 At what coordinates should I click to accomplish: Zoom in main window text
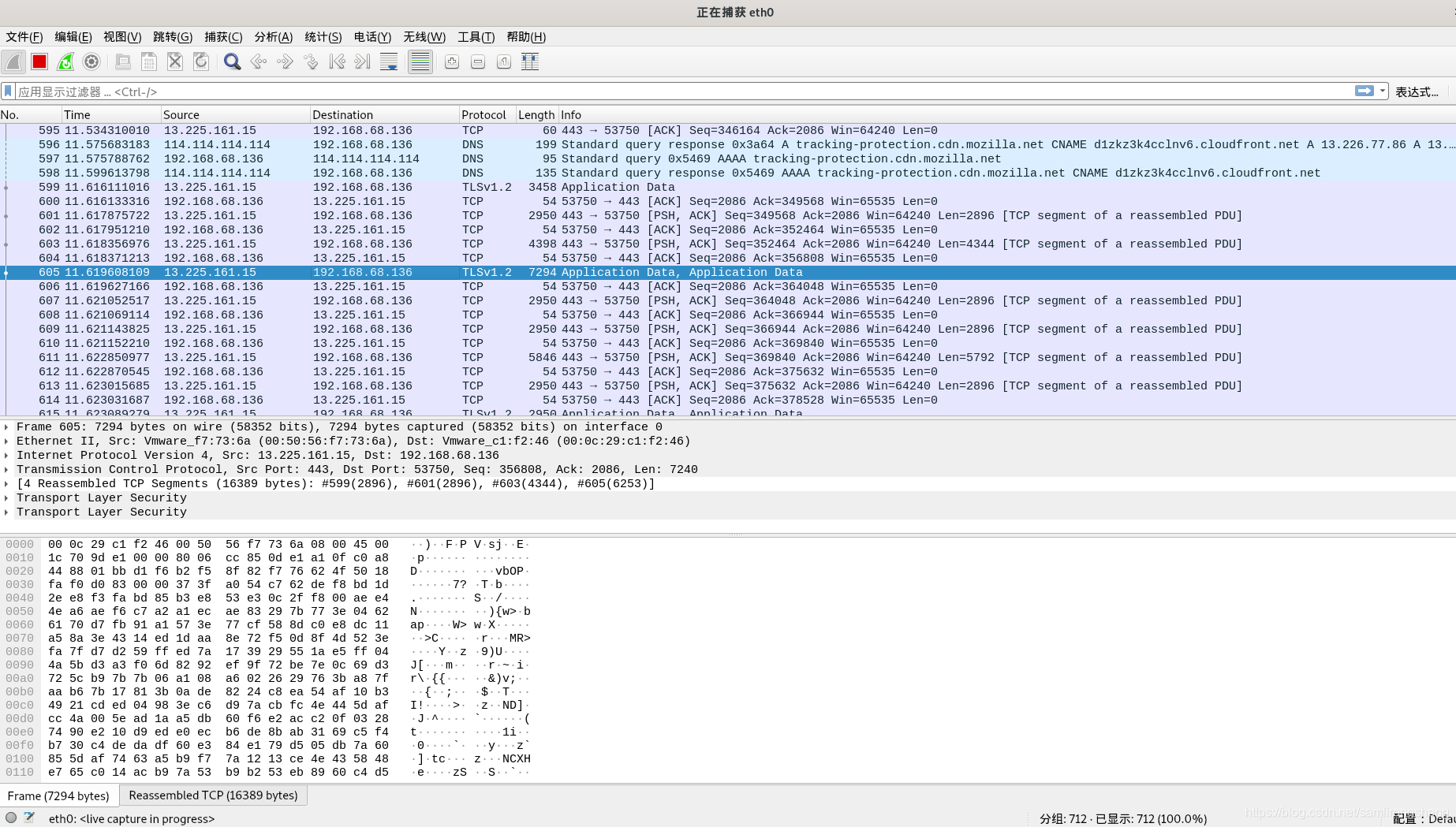coord(452,61)
